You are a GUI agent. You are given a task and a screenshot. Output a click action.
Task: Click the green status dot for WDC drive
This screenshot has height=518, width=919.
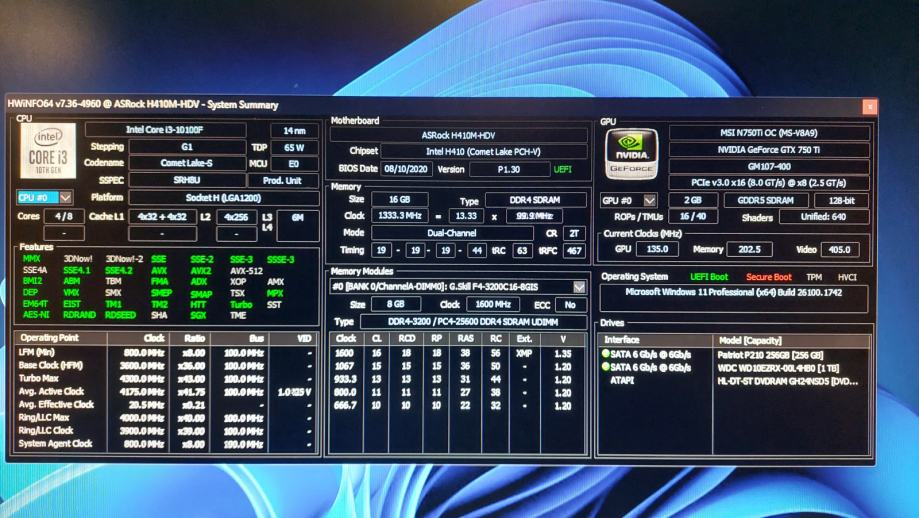[x=605, y=367]
